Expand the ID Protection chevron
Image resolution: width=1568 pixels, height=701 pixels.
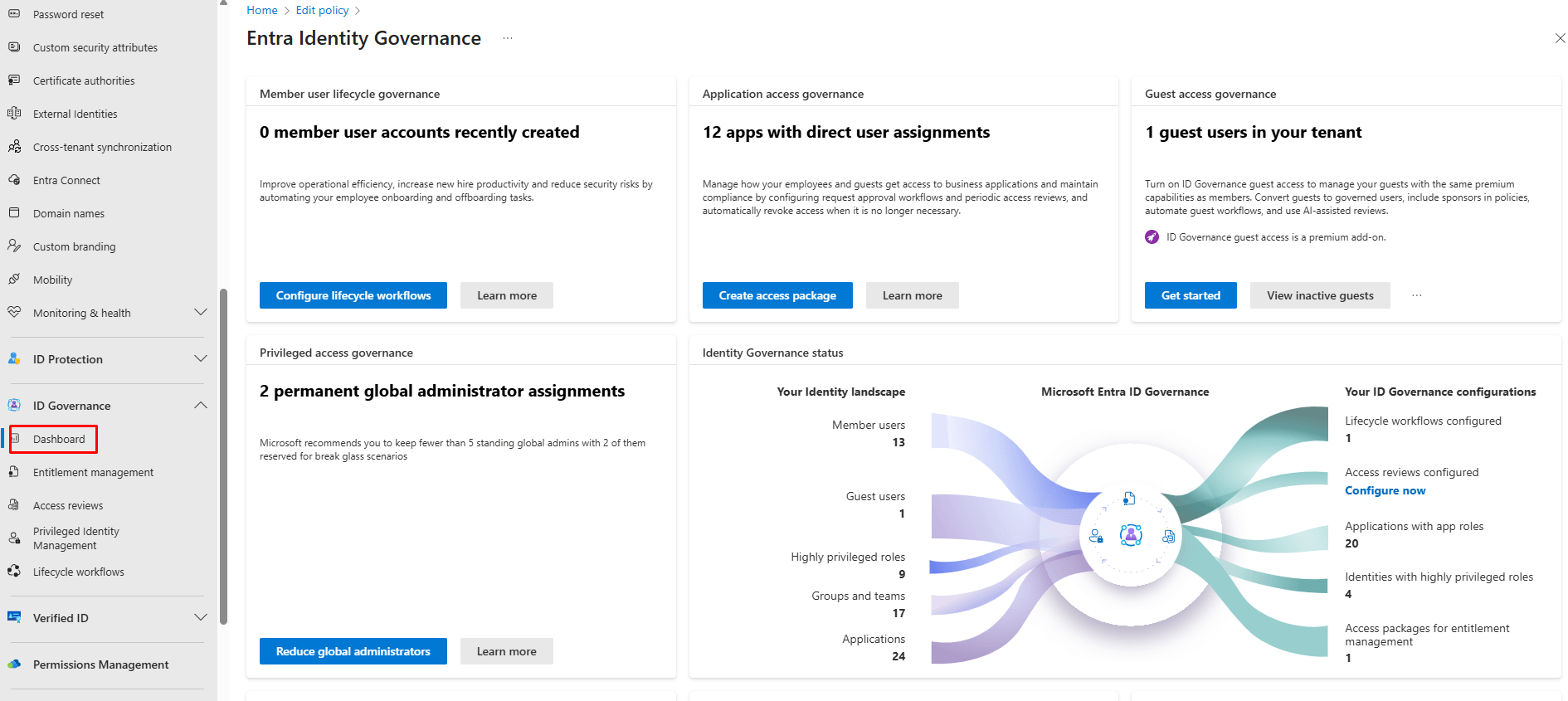[x=200, y=359]
